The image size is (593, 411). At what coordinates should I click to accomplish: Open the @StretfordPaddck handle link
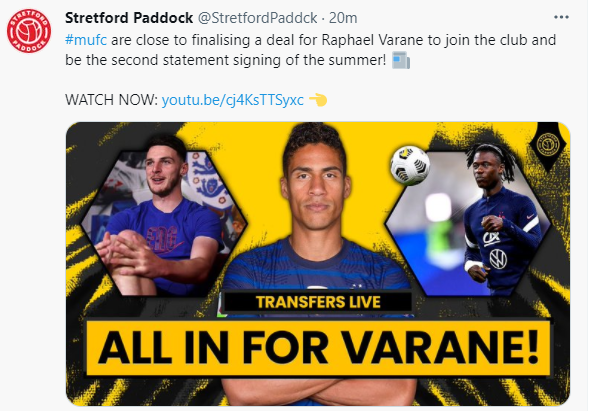258,18
